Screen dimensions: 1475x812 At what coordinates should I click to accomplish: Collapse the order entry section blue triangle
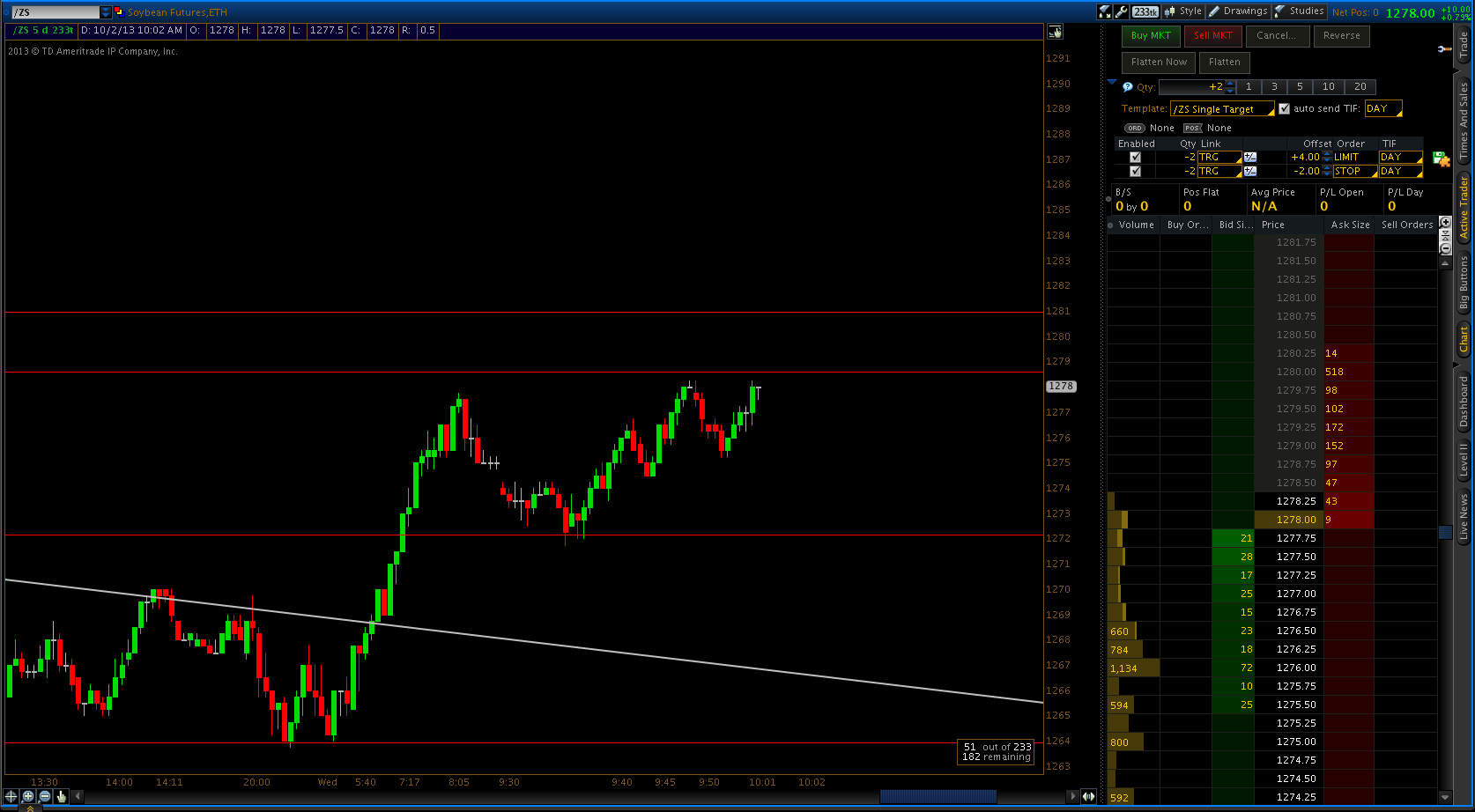[1112, 82]
